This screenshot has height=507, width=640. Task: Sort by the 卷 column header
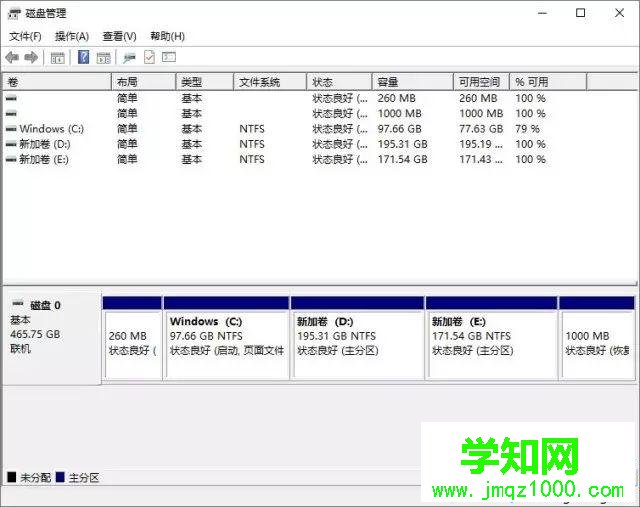[x=57, y=82]
